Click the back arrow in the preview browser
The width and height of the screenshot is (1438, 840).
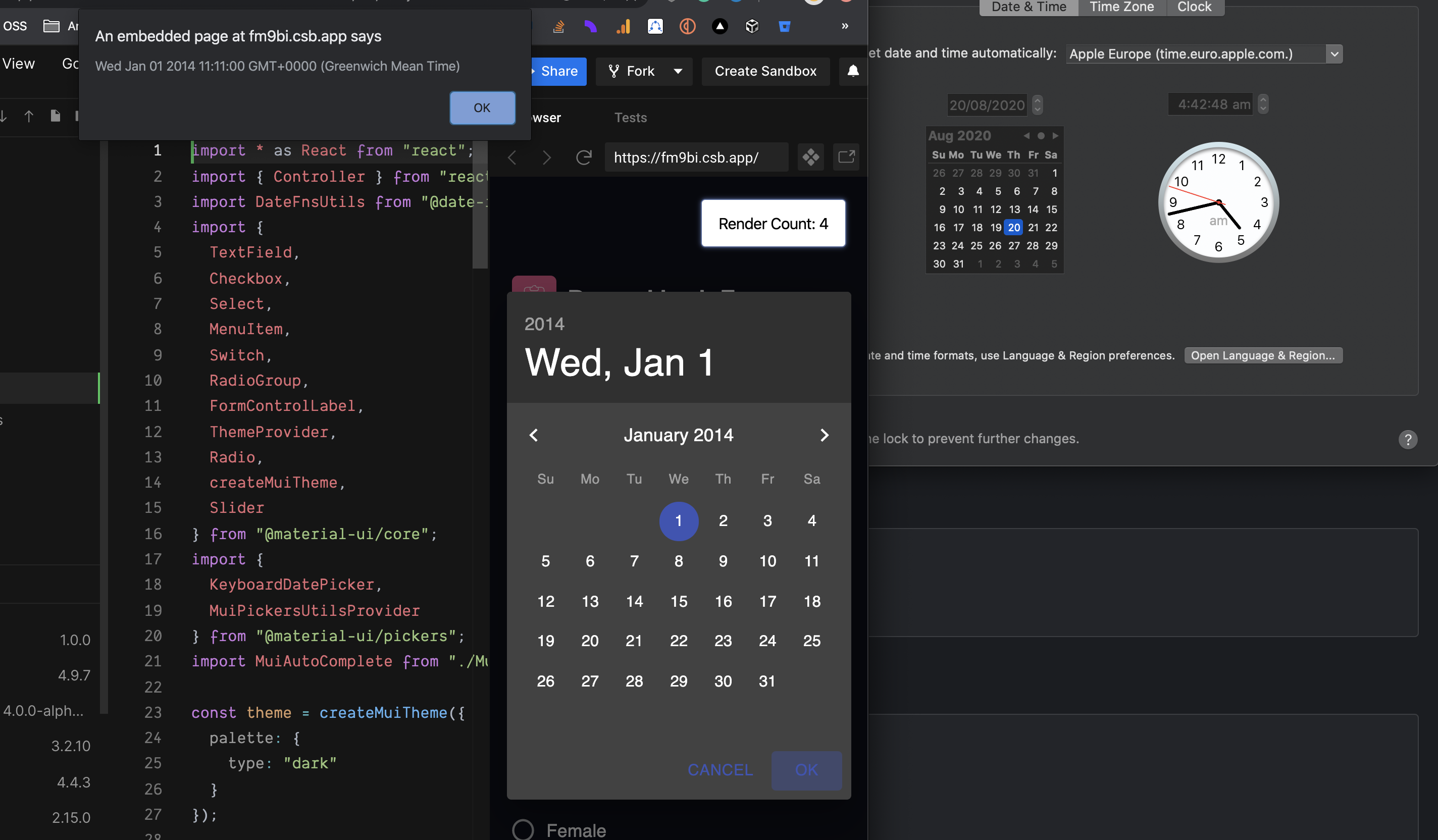(512, 157)
